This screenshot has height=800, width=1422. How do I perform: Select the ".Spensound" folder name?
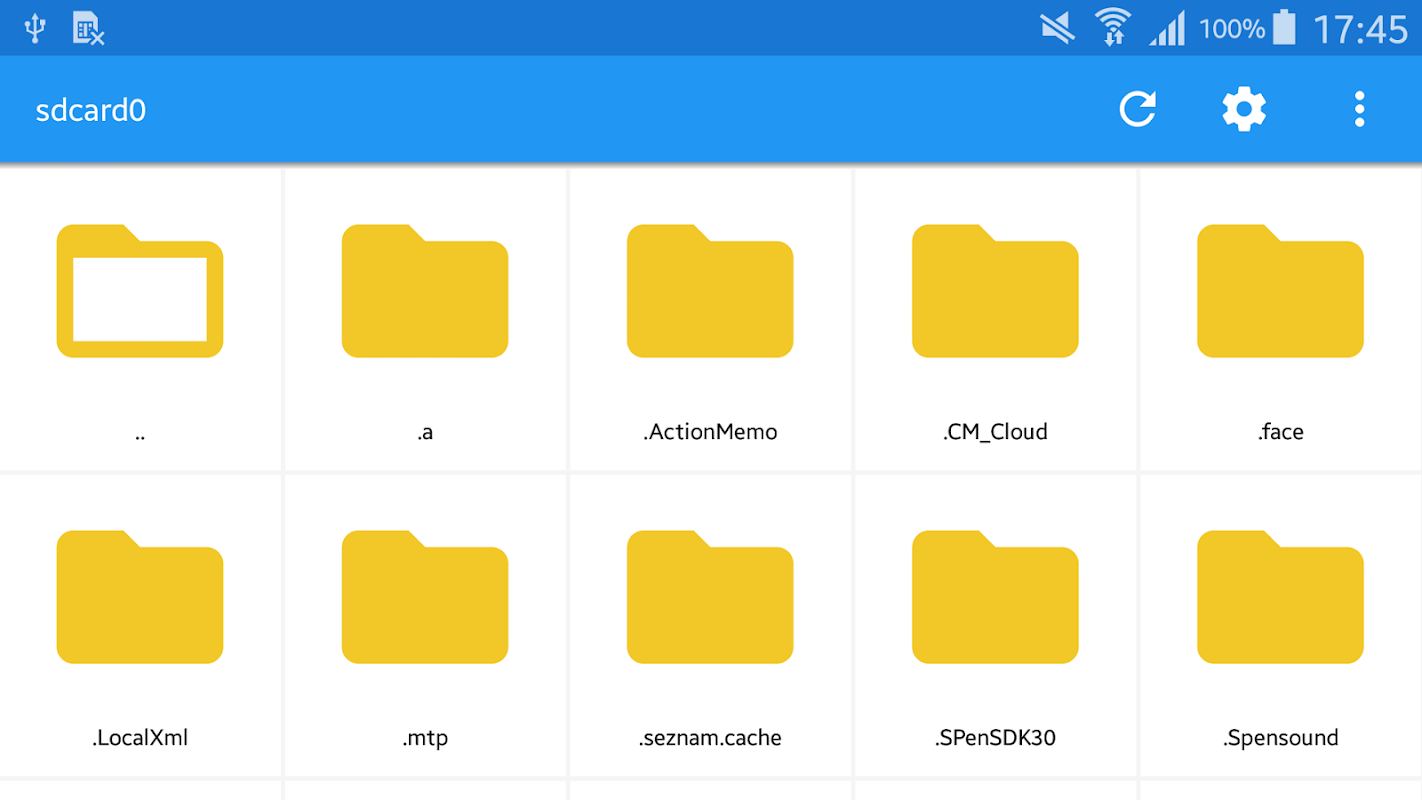click(1280, 739)
